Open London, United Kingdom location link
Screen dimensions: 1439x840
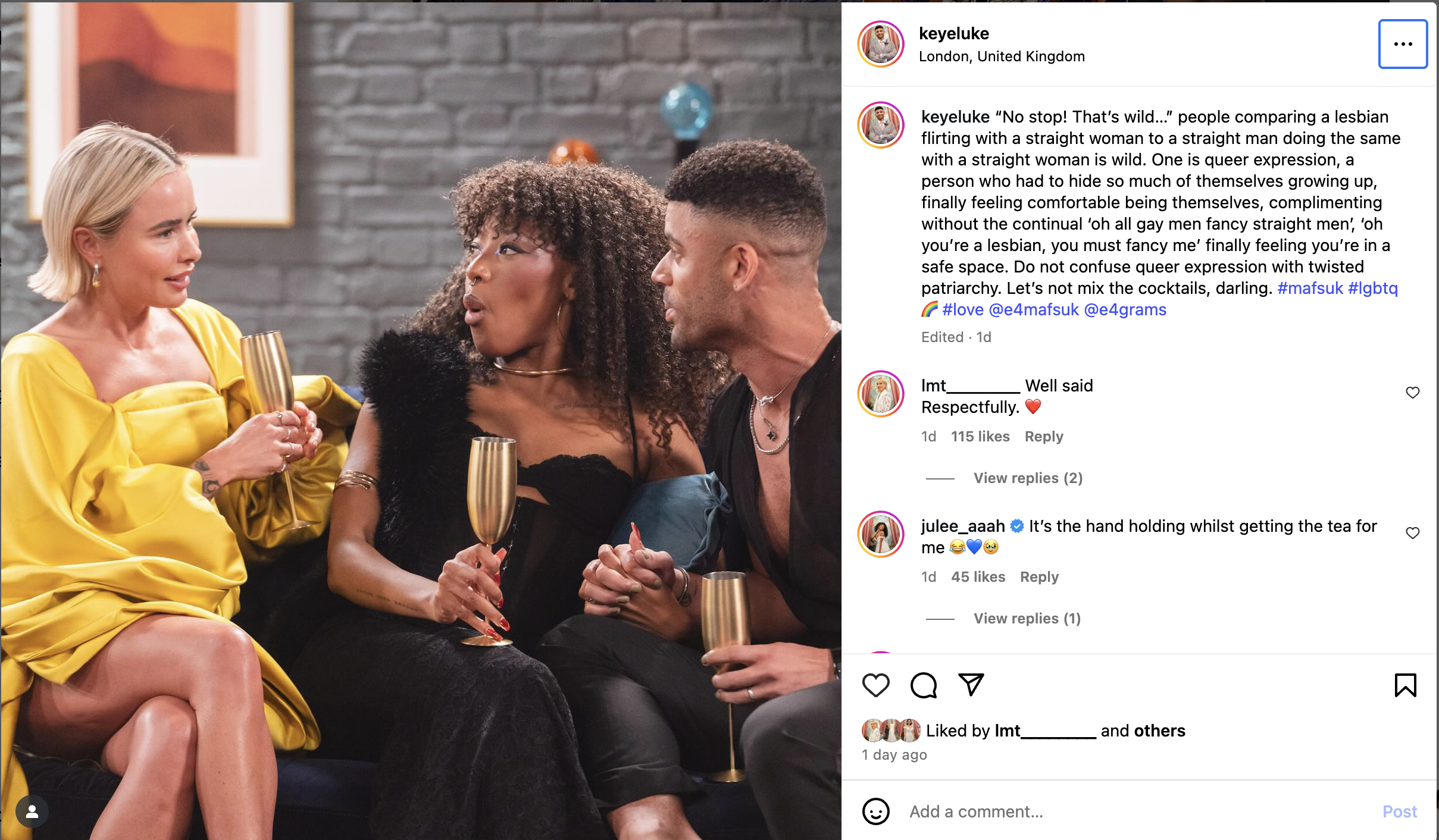(1002, 57)
